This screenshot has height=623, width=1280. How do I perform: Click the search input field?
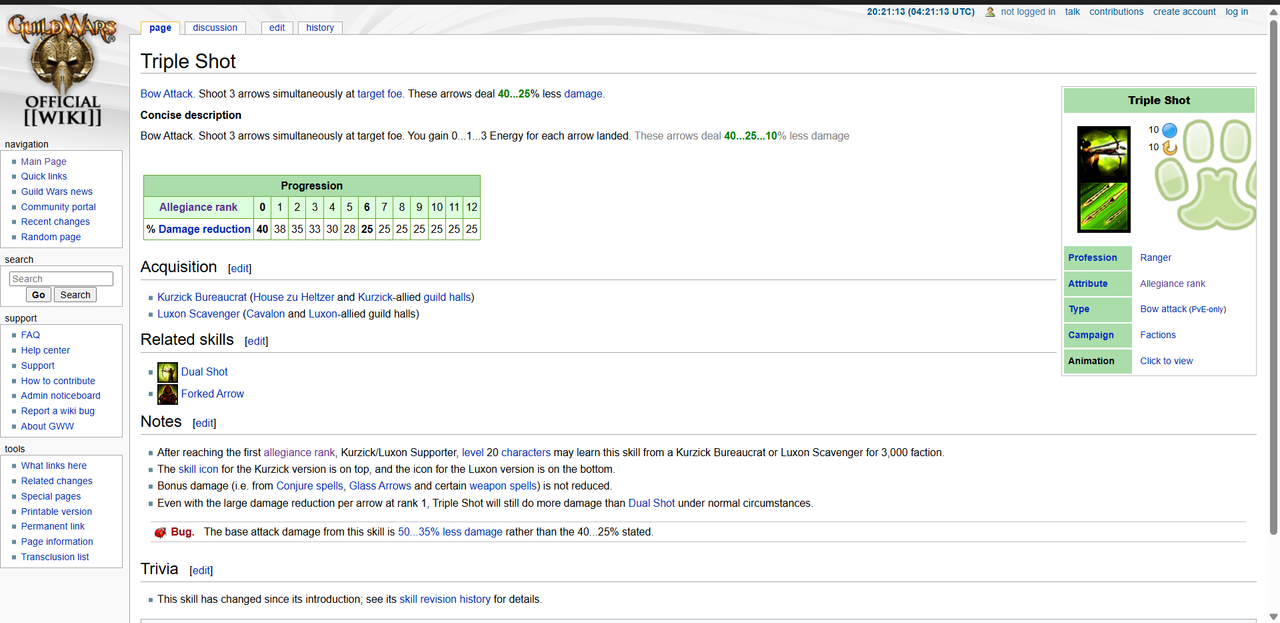pos(61,279)
